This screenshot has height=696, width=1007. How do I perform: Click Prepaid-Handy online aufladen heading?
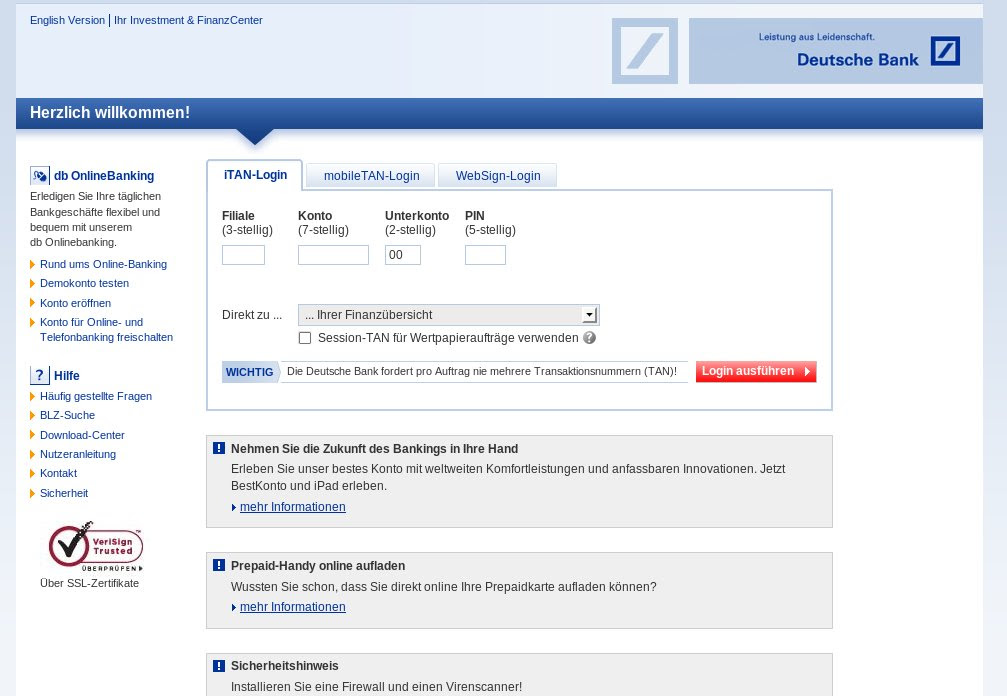pos(318,566)
